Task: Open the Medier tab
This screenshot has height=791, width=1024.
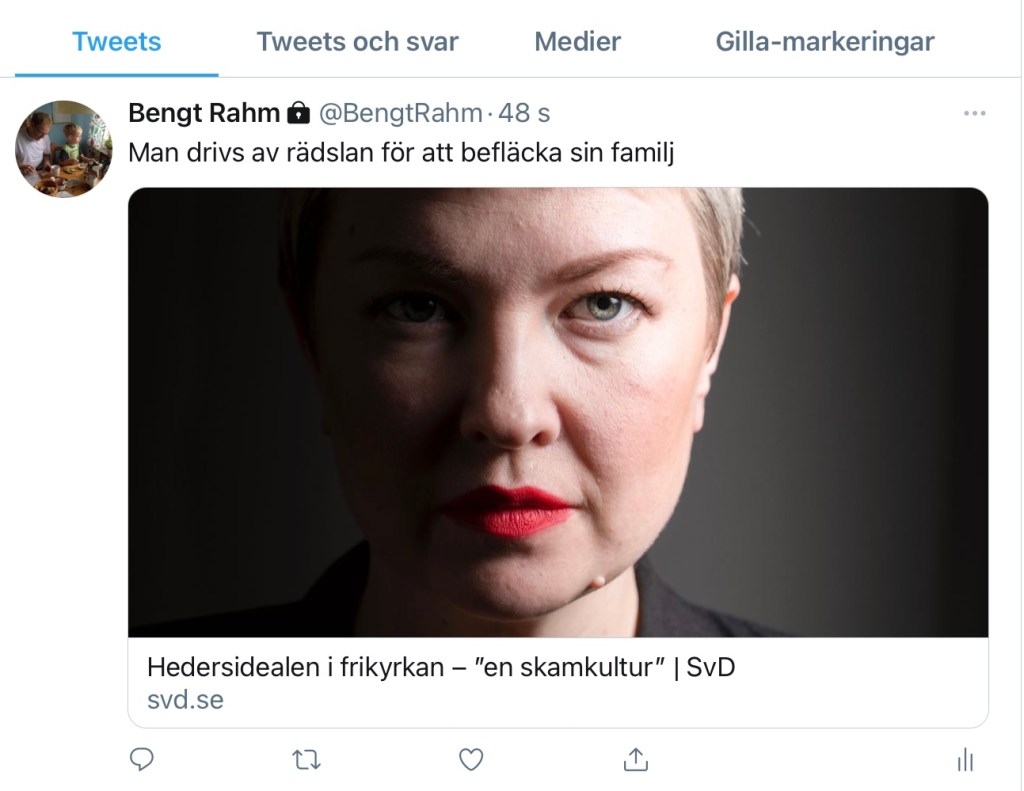Action: coord(577,42)
